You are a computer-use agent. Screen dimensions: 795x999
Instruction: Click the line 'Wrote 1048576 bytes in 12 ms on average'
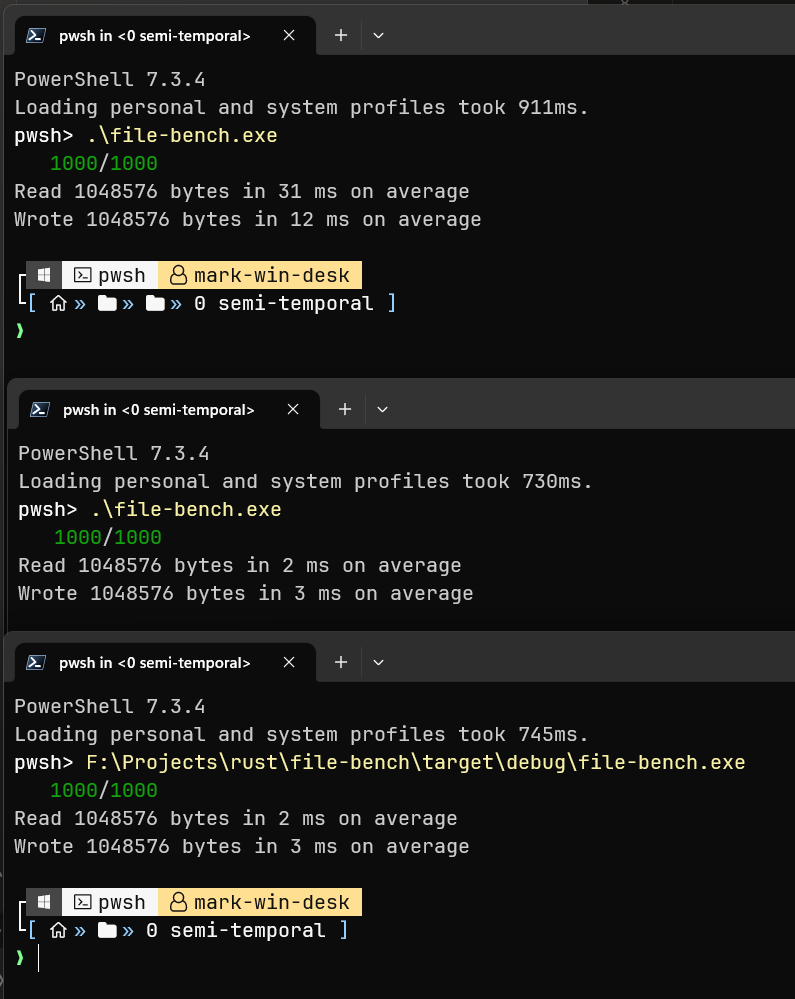tap(248, 220)
